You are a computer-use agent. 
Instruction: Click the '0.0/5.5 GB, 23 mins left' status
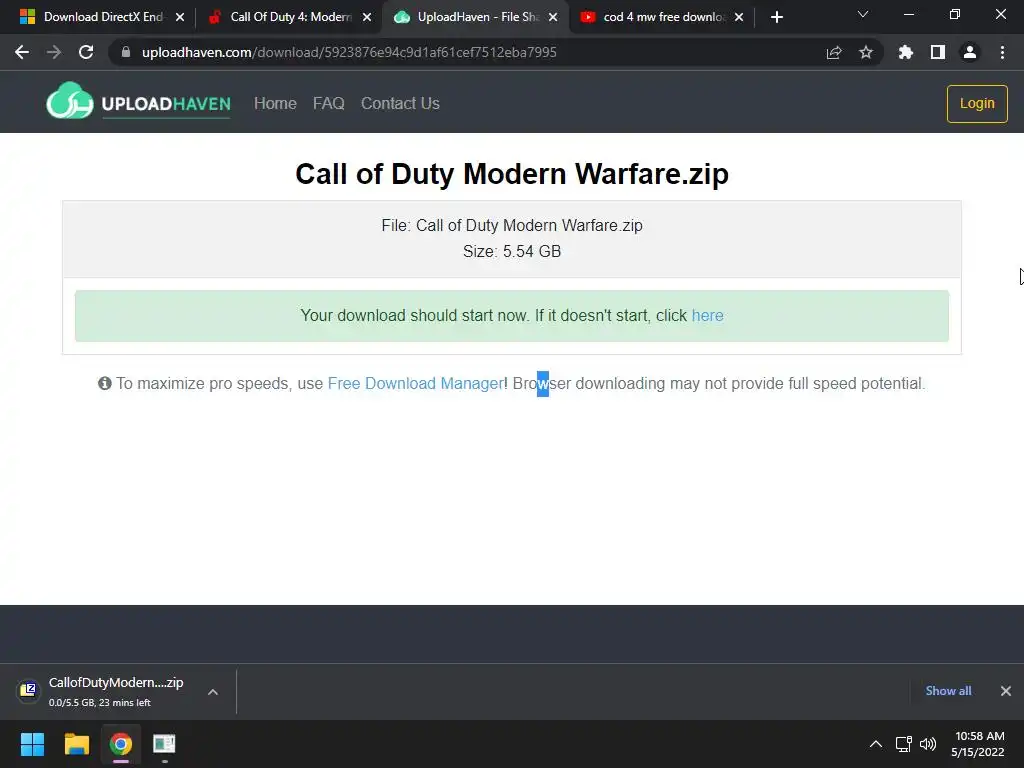click(99, 703)
